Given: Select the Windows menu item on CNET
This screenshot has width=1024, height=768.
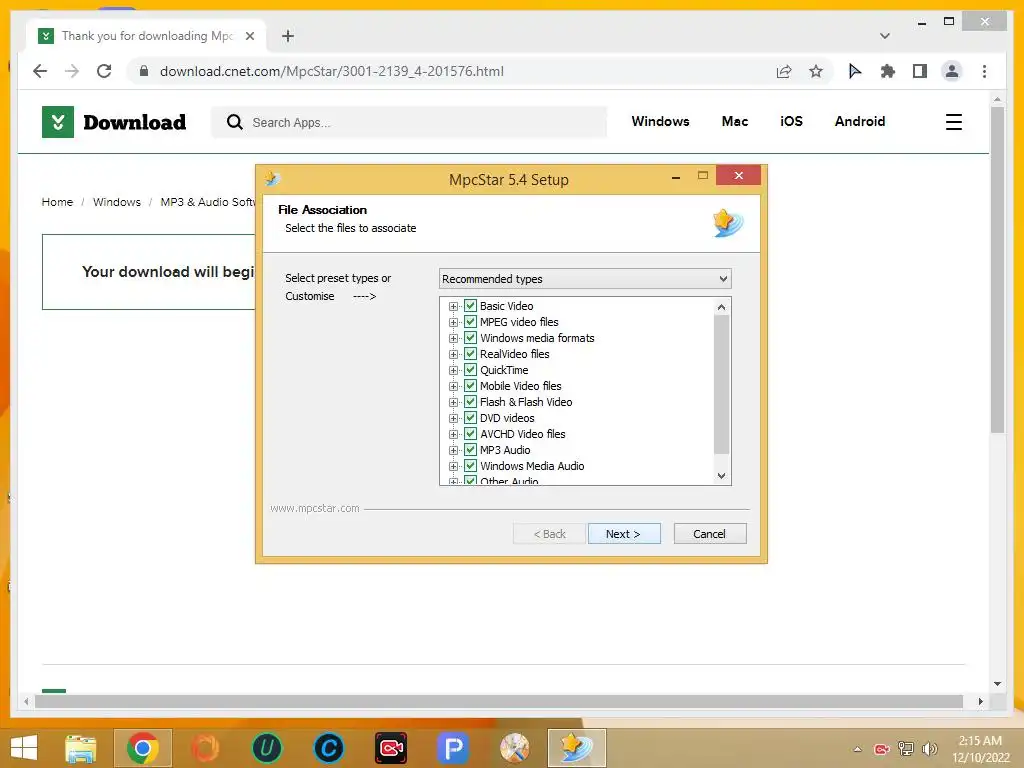Looking at the screenshot, I should click(660, 121).
